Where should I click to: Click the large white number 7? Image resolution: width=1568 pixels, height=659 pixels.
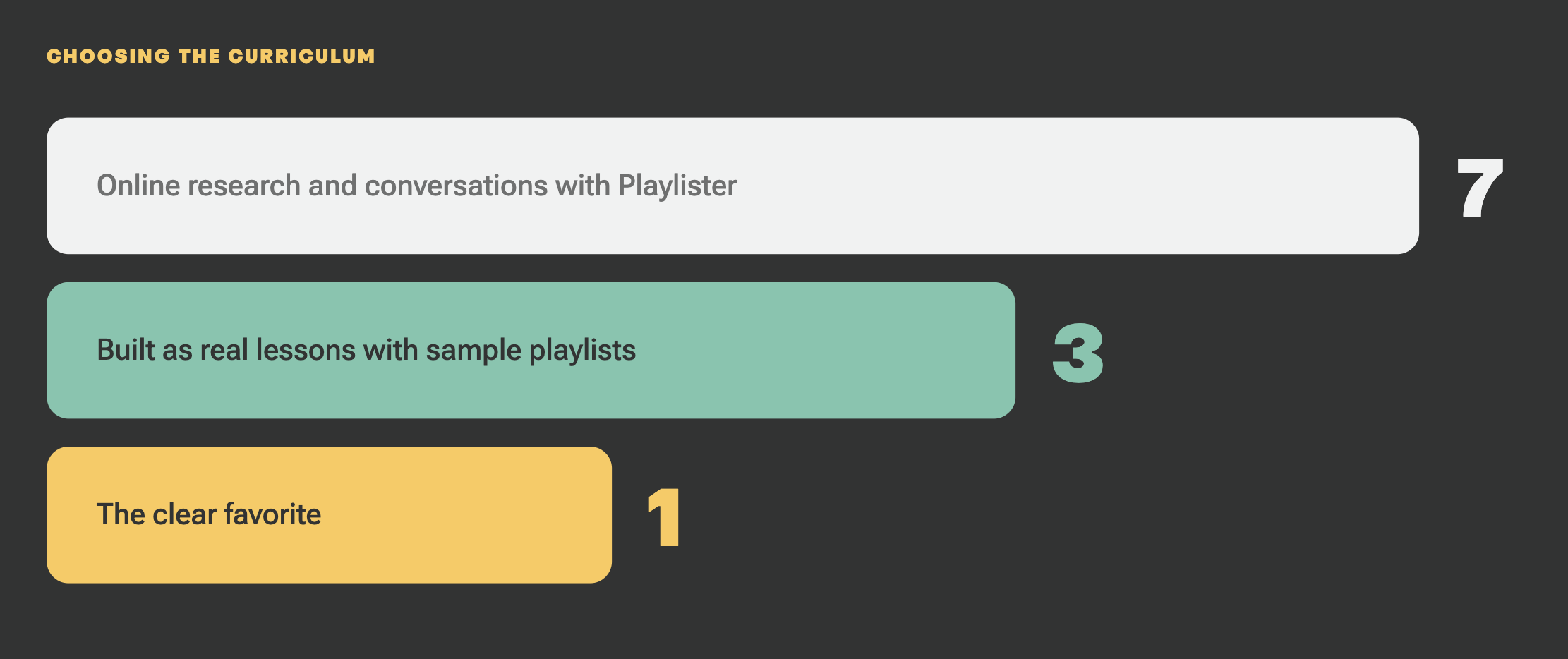[1480, 187]
